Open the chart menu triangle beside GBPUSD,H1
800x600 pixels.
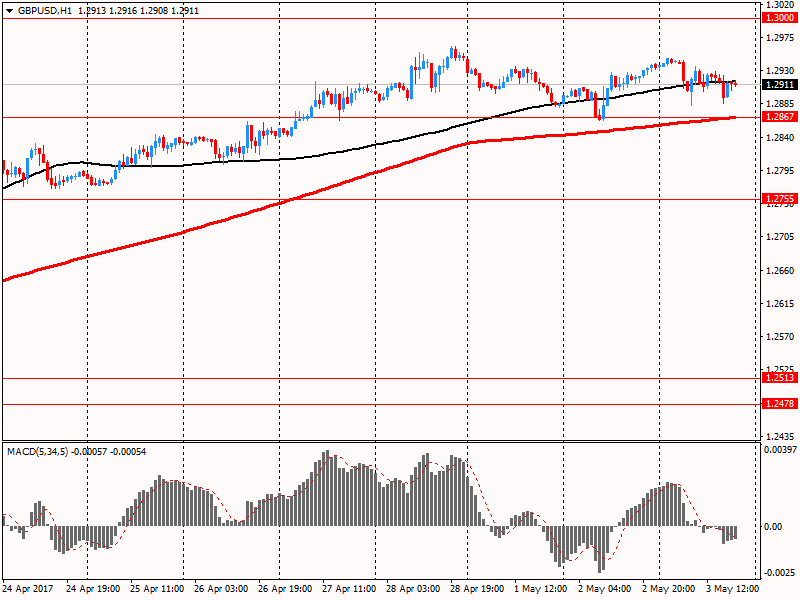9,11
